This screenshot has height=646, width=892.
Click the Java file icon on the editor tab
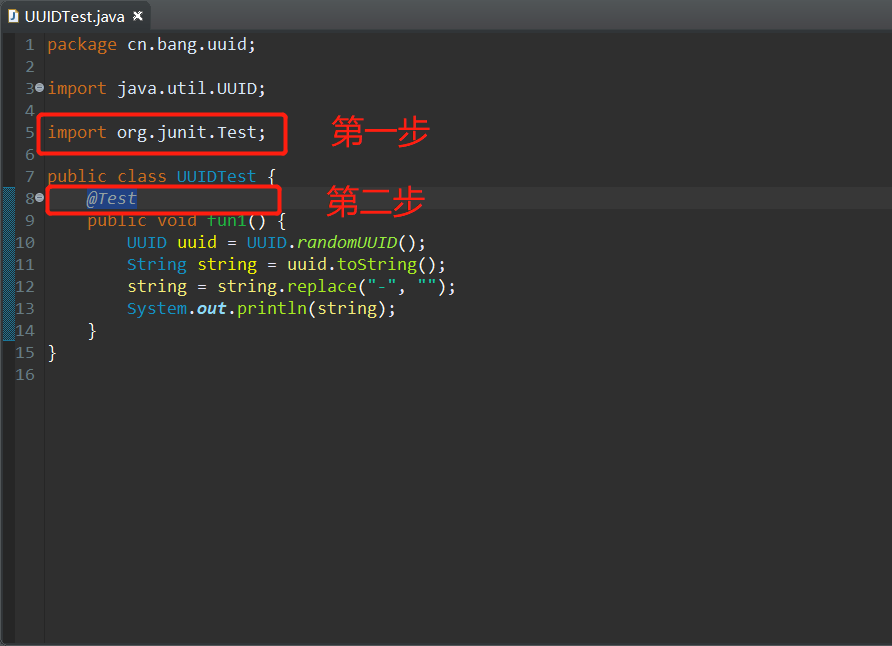[x=13, y=15]
